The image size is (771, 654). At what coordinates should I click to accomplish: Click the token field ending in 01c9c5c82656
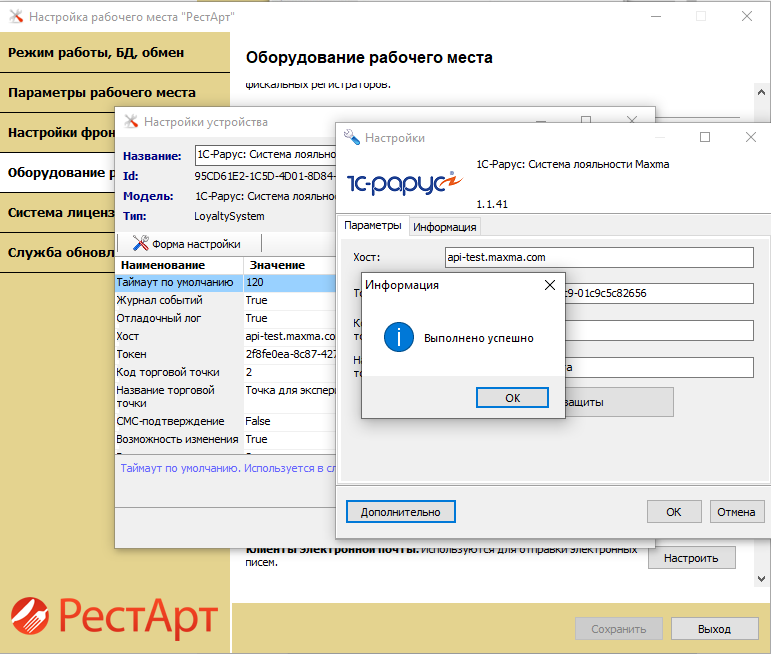click(x=659, y=294)
